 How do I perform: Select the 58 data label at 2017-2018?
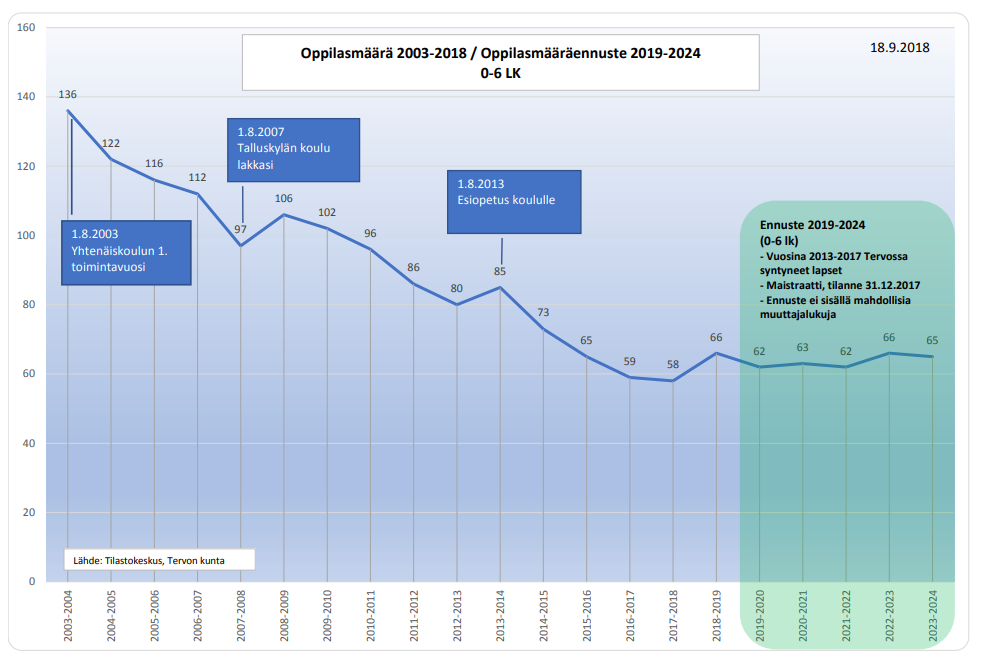click(x=673, y=364)
